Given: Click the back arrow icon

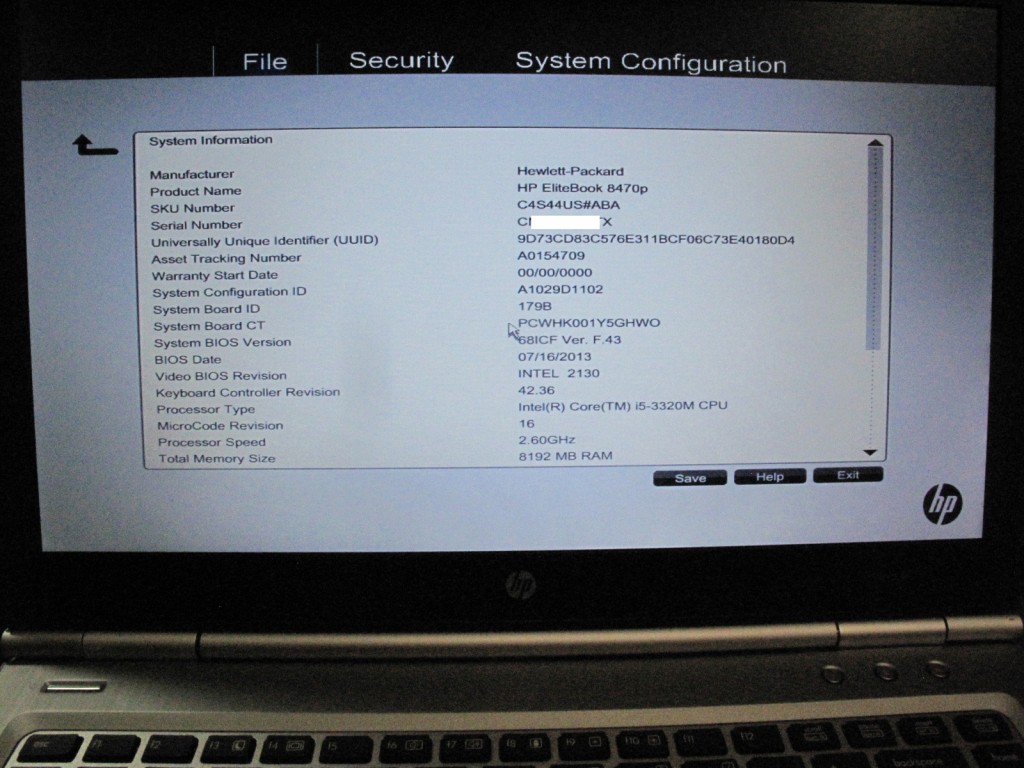Looking at the screenshot, I should click(x=95, y=145).
